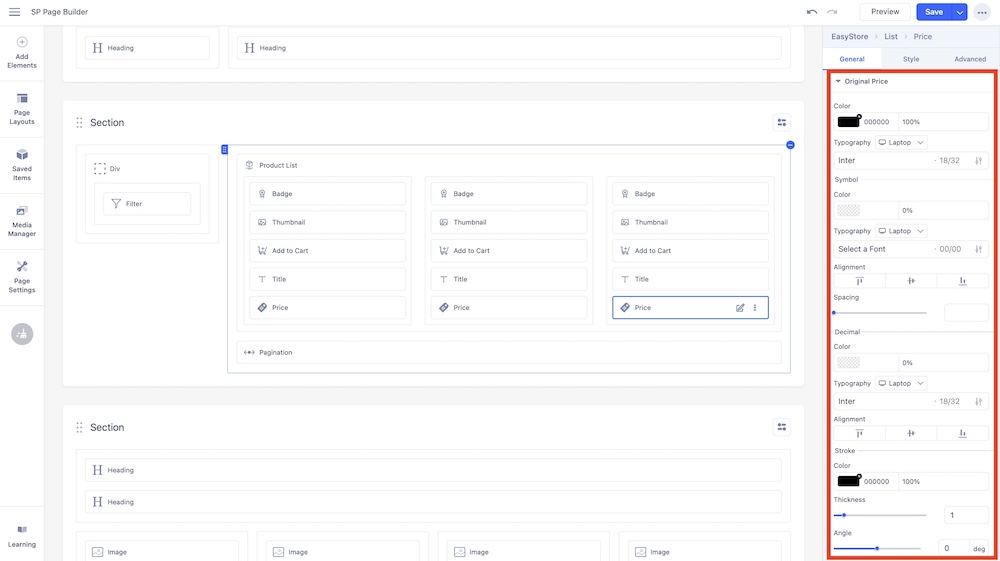Open more options dots on selected Price
Viewport: 1000px width, 561px height.
[755, 308]
